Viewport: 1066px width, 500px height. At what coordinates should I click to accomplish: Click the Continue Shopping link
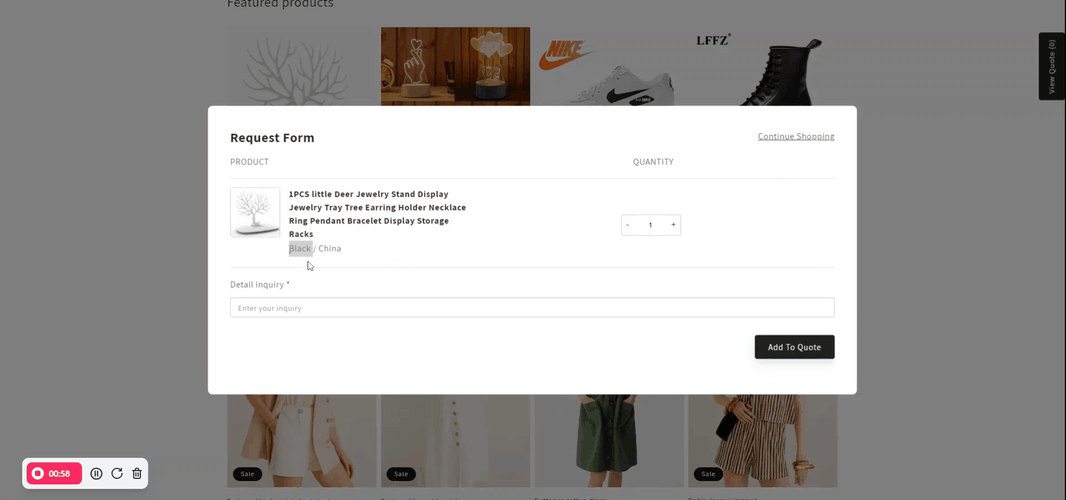(796, 136)
